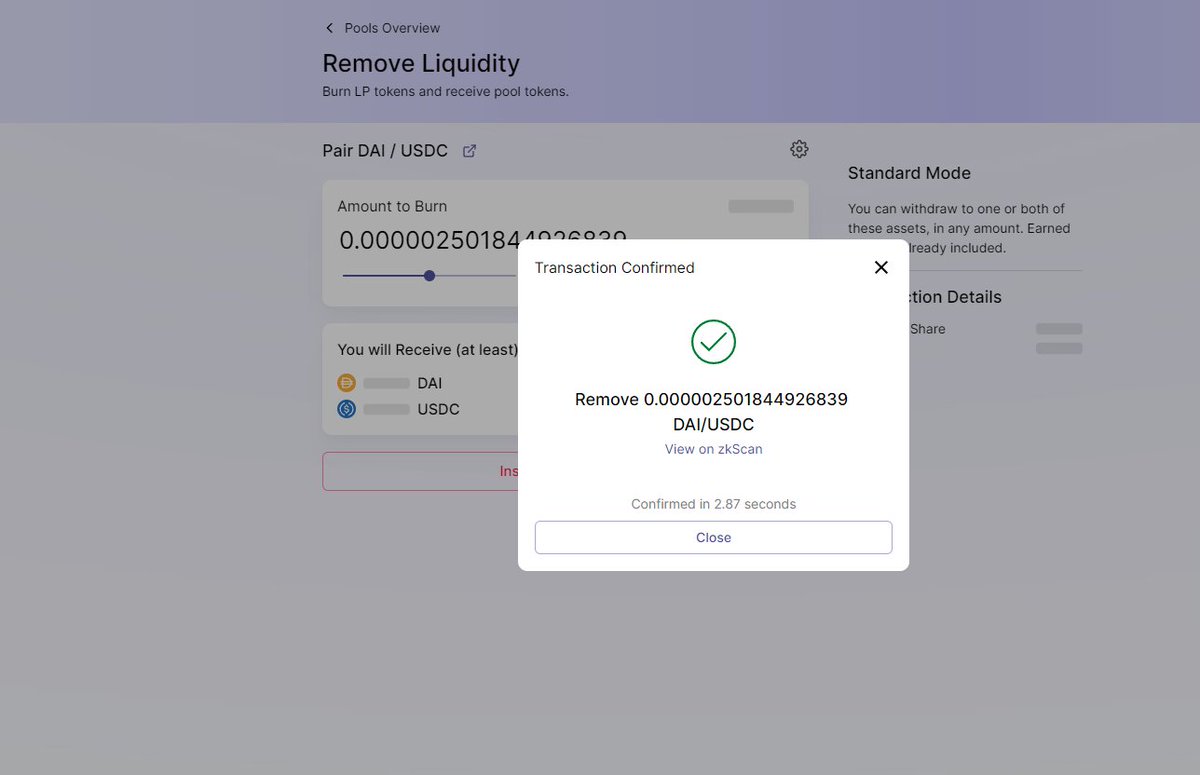The height and width of the screenshot is (775, 1200).
Task: Click the Remove Liquidity heading
Action: pyautogui.click(x=421, y=63)
